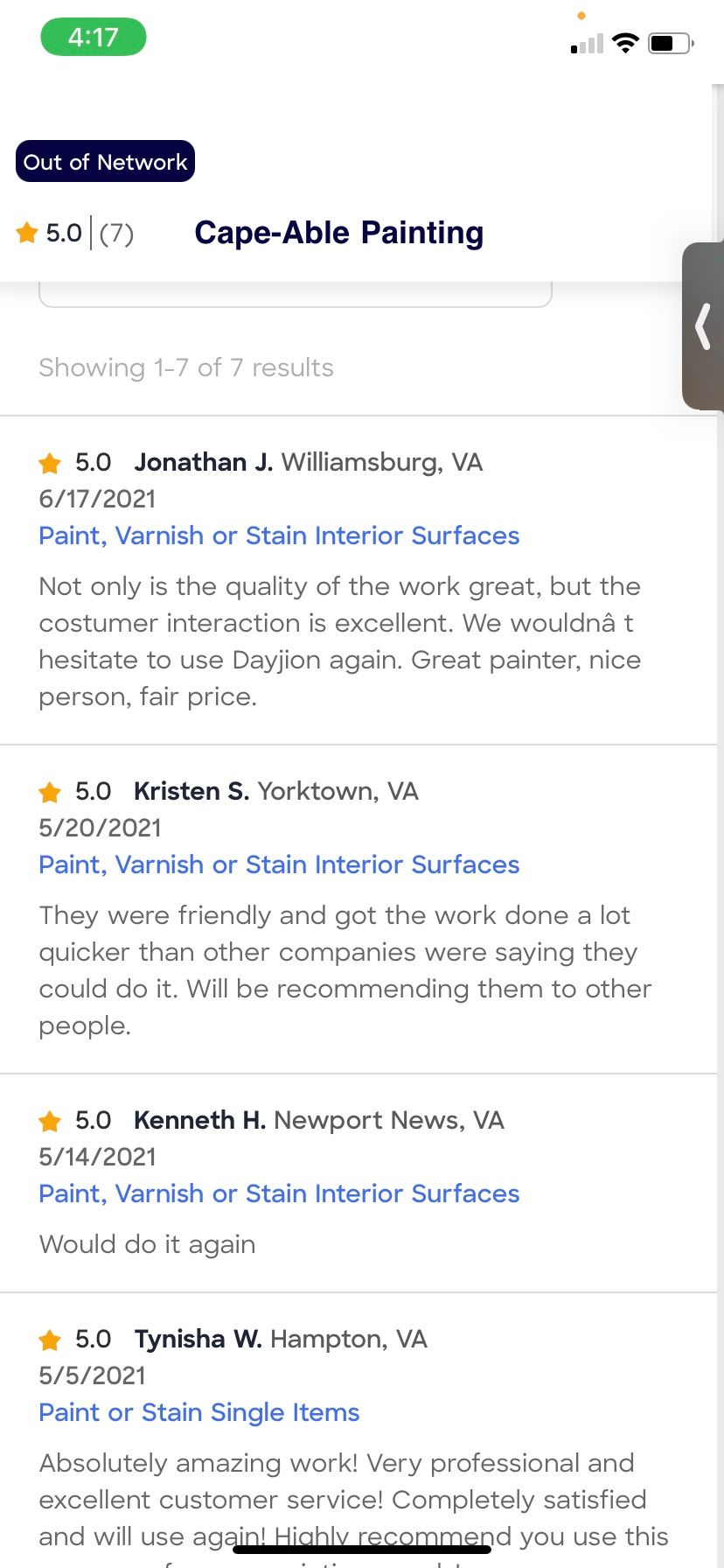Tap the (7) review count

tap(116, 234)
